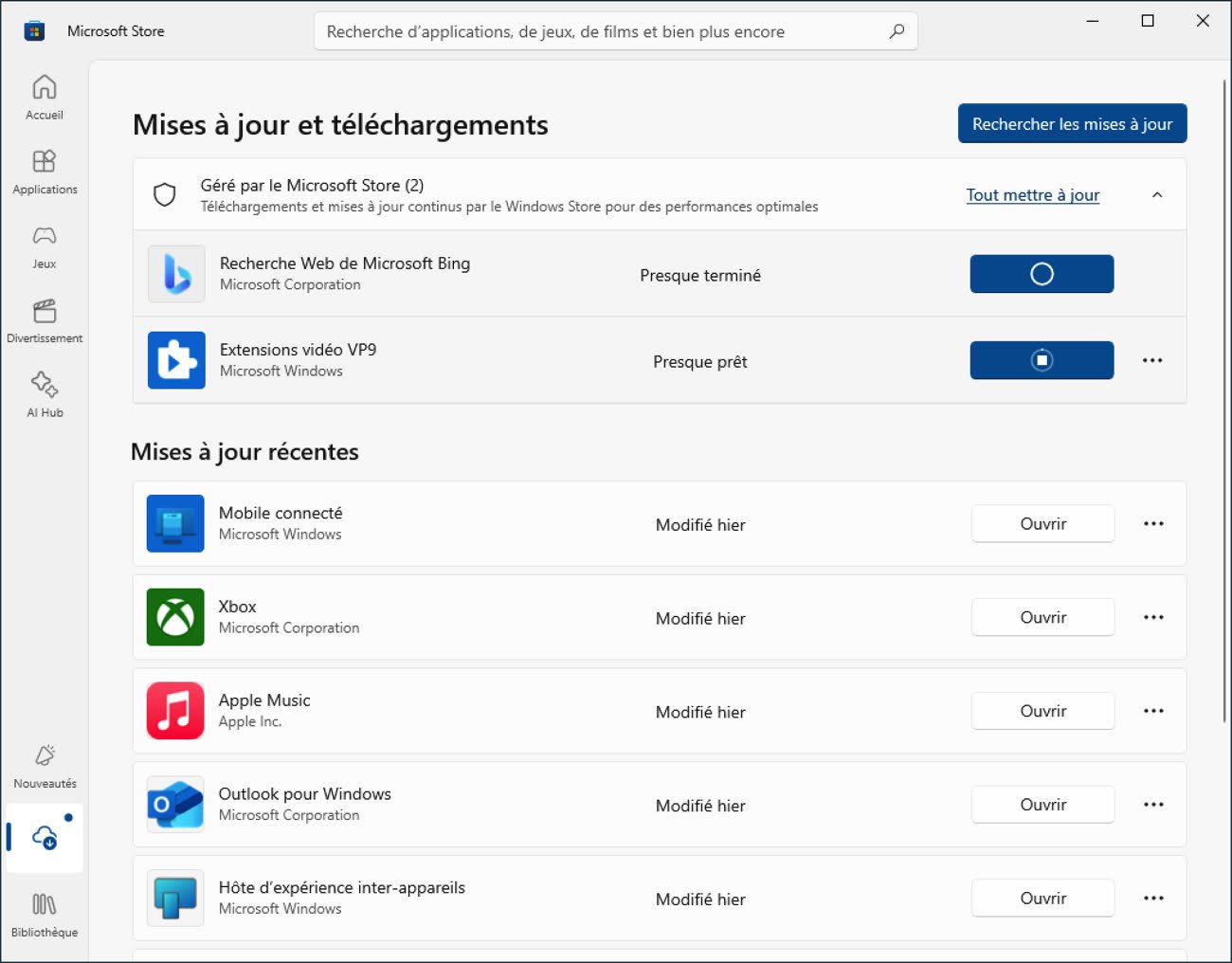Screen dimensions: 1232x963
Task: Click the Mises à jour et téléchargements heading
Action: (x=340, y=124)
